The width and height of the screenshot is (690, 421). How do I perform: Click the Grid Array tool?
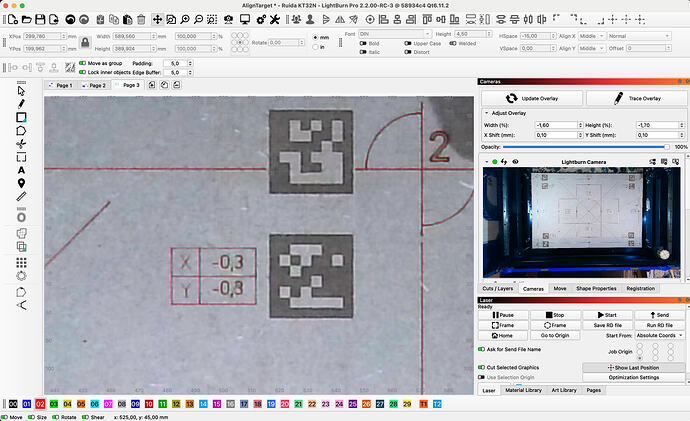pos(21,263)
